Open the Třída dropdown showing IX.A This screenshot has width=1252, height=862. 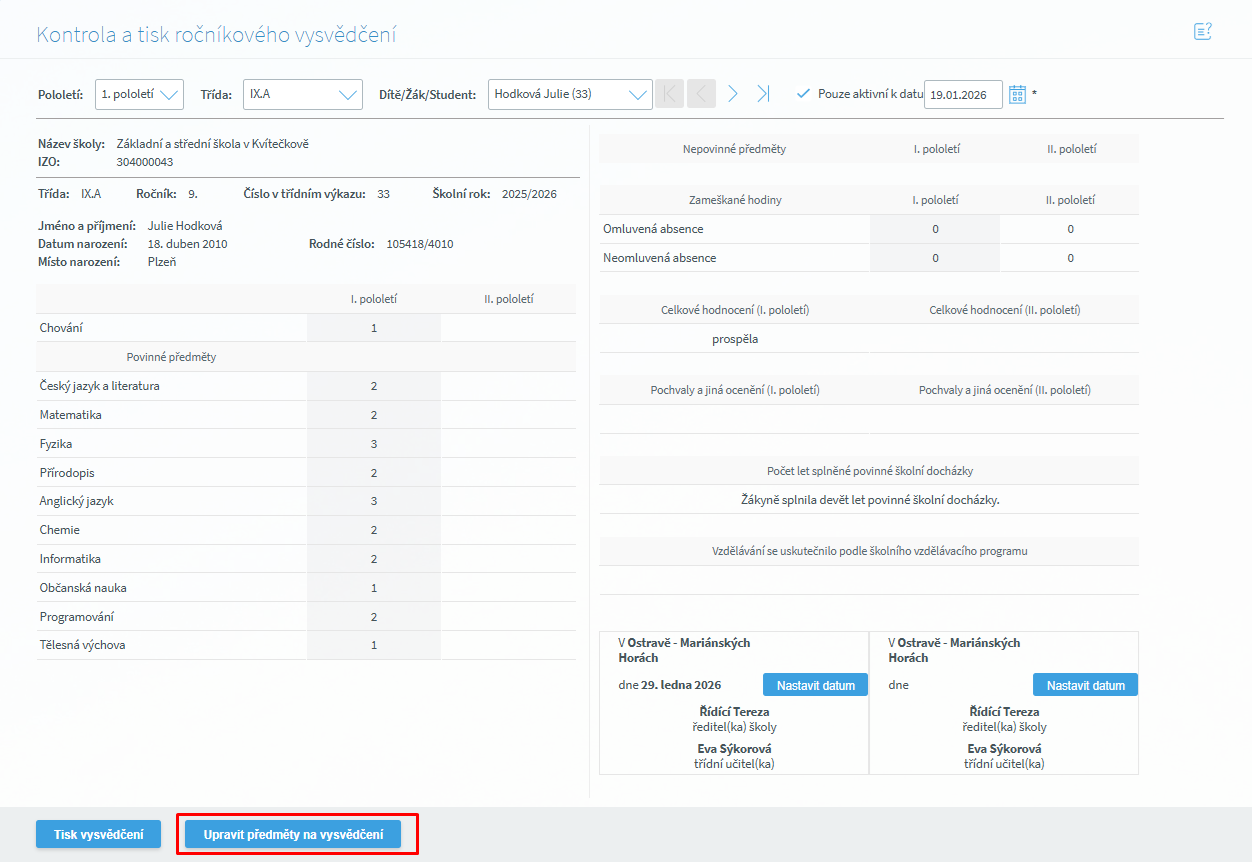[302, 94]
